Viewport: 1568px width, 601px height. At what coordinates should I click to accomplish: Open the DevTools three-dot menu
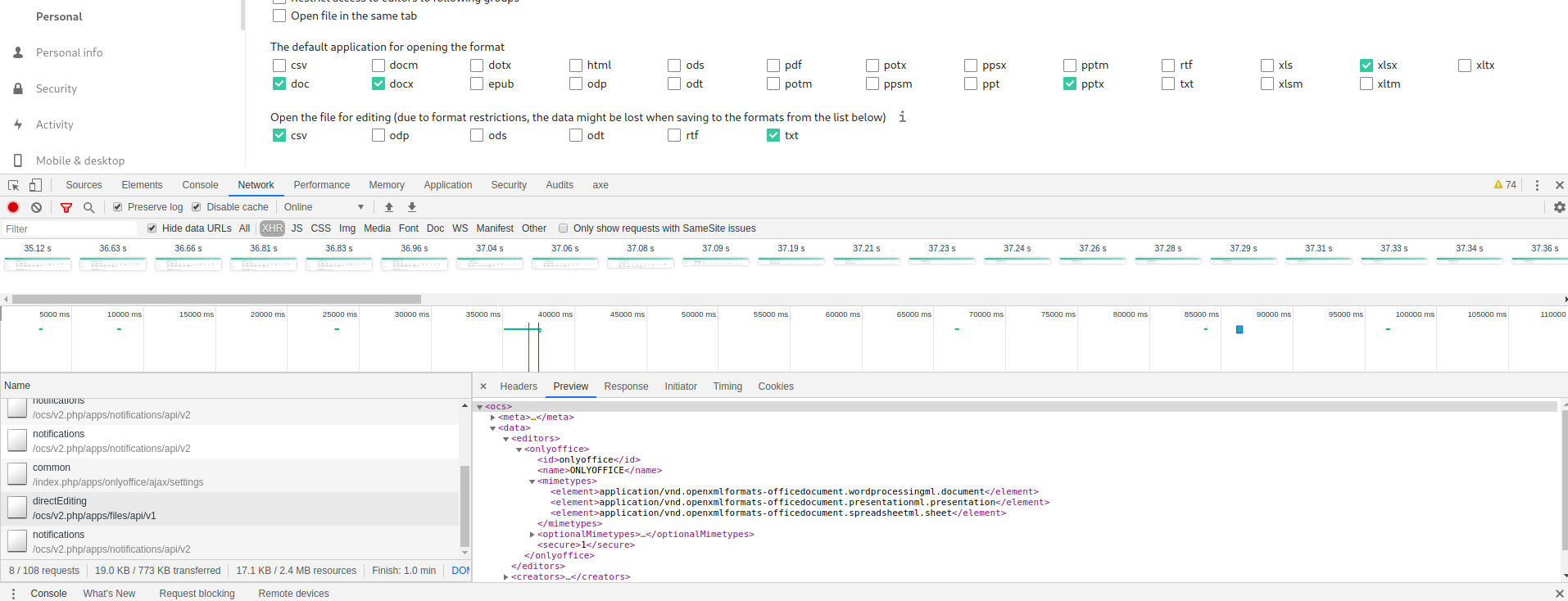(x=1537, y=185)
